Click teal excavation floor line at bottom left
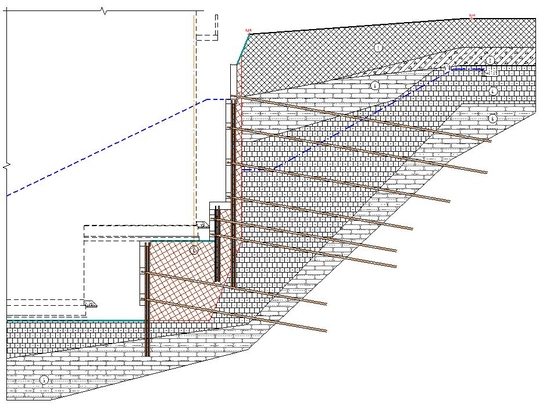Viewport: 543px width, 404px height. pyautogui.click(x=75, y=321)
